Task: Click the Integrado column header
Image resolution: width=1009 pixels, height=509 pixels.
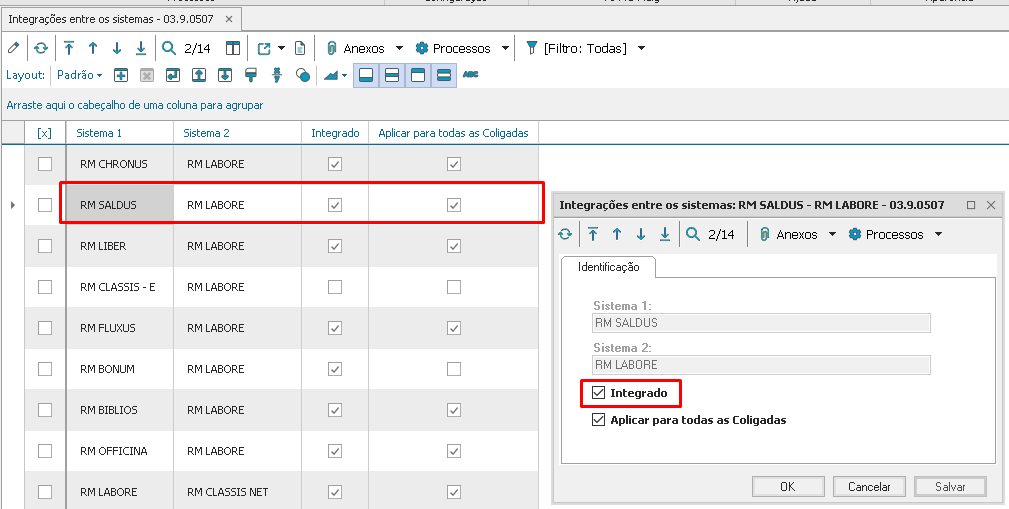Action: pos(335,133)
